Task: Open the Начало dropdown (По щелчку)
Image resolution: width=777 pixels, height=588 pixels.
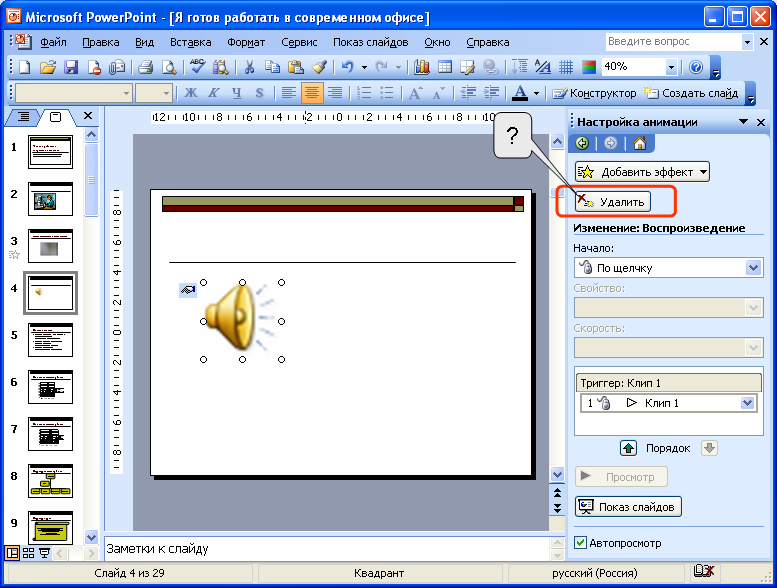Action: [753, 268]
